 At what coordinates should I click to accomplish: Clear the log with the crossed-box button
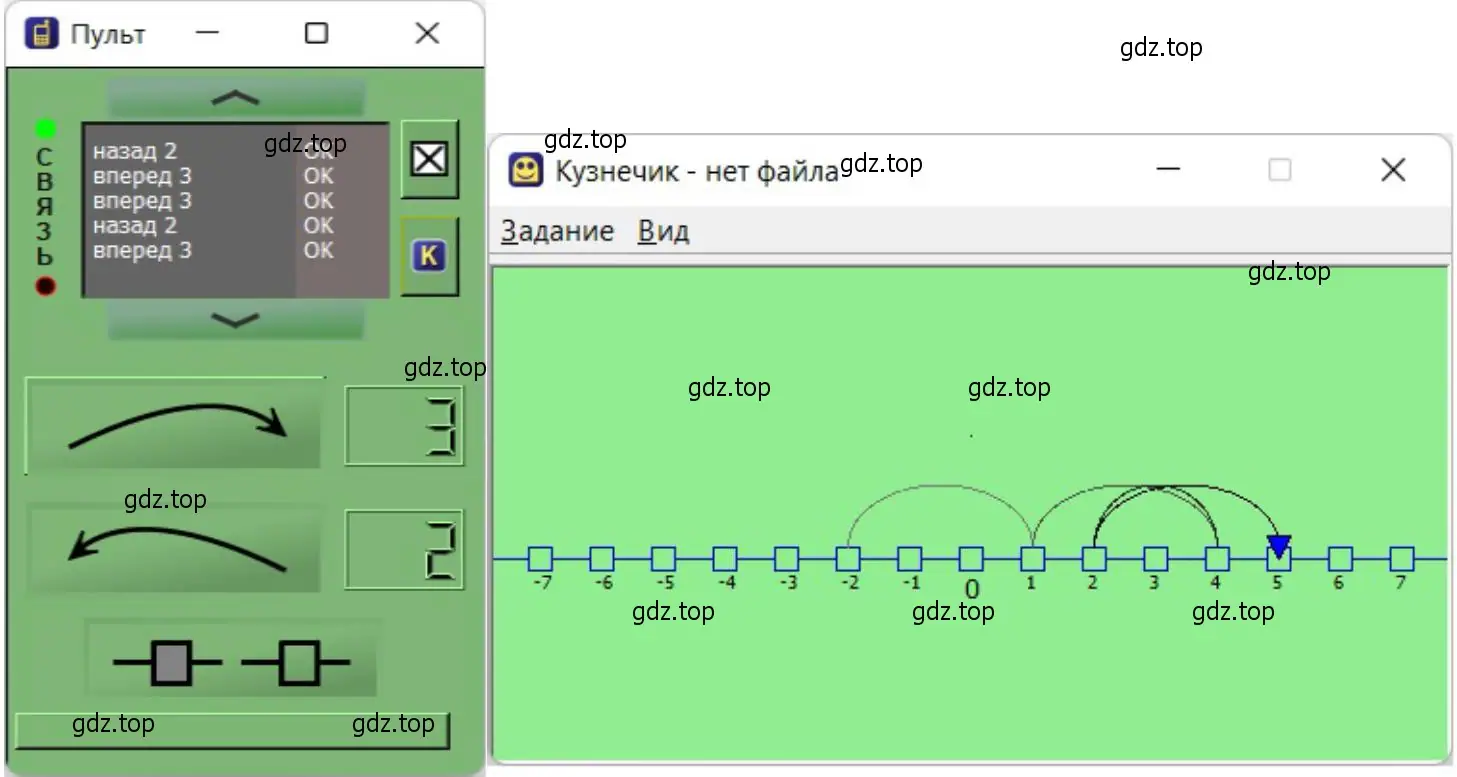pyautogui.click(x=429, y=159)
